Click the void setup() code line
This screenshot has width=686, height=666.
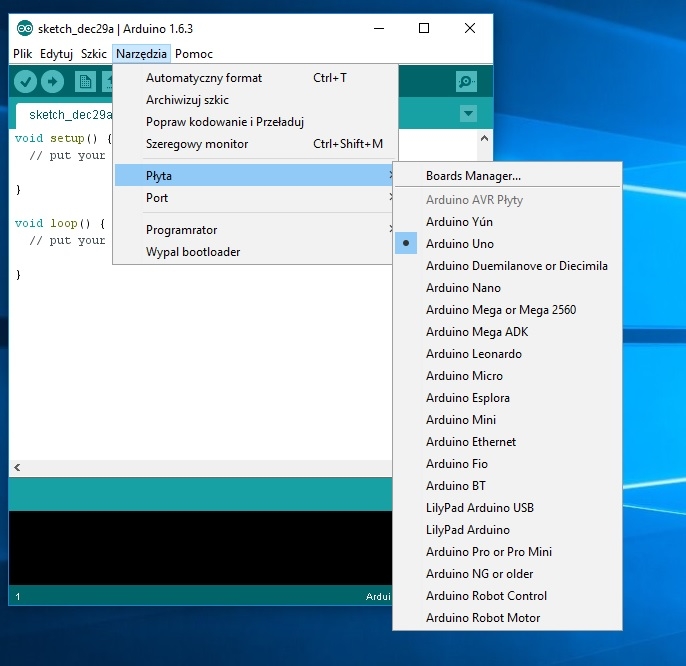[63, 138]
